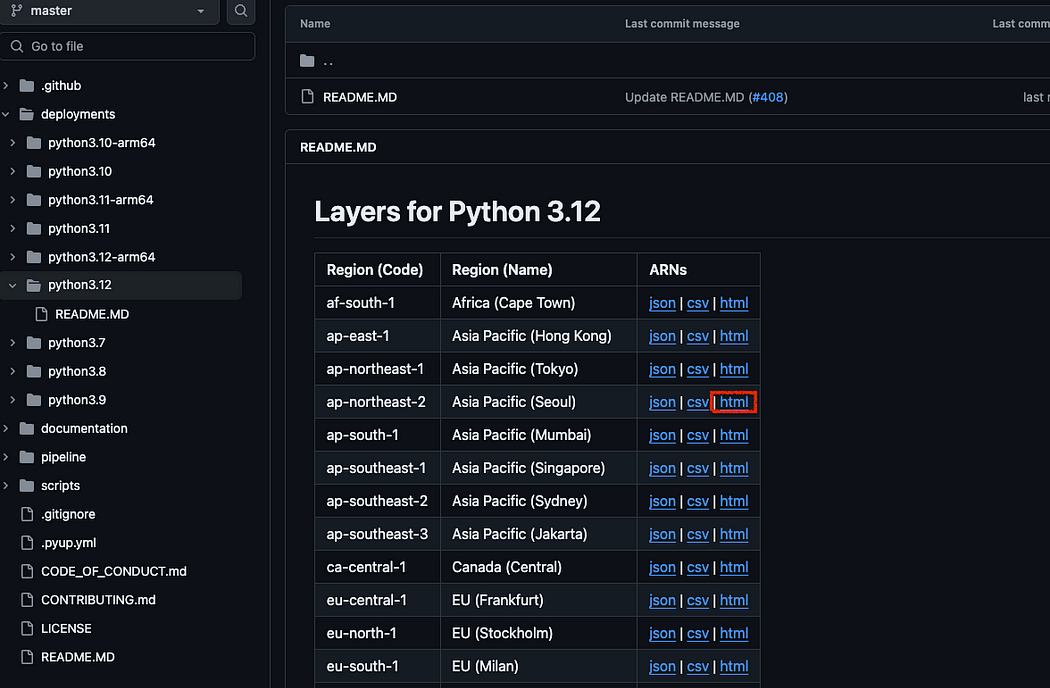Click the README.MD panel heading
The height and width of the screenshot is (688, 1050).
pos(338,147)
